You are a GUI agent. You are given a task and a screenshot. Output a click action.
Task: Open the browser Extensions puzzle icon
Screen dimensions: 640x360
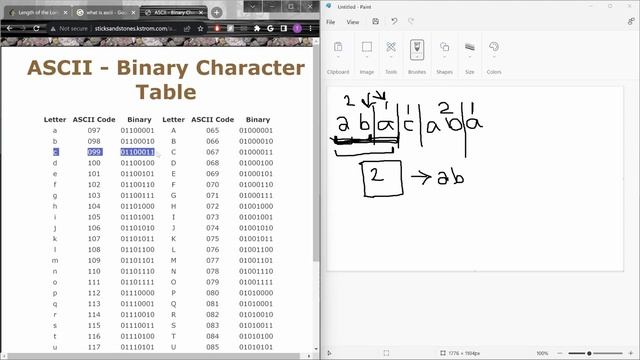257,29
